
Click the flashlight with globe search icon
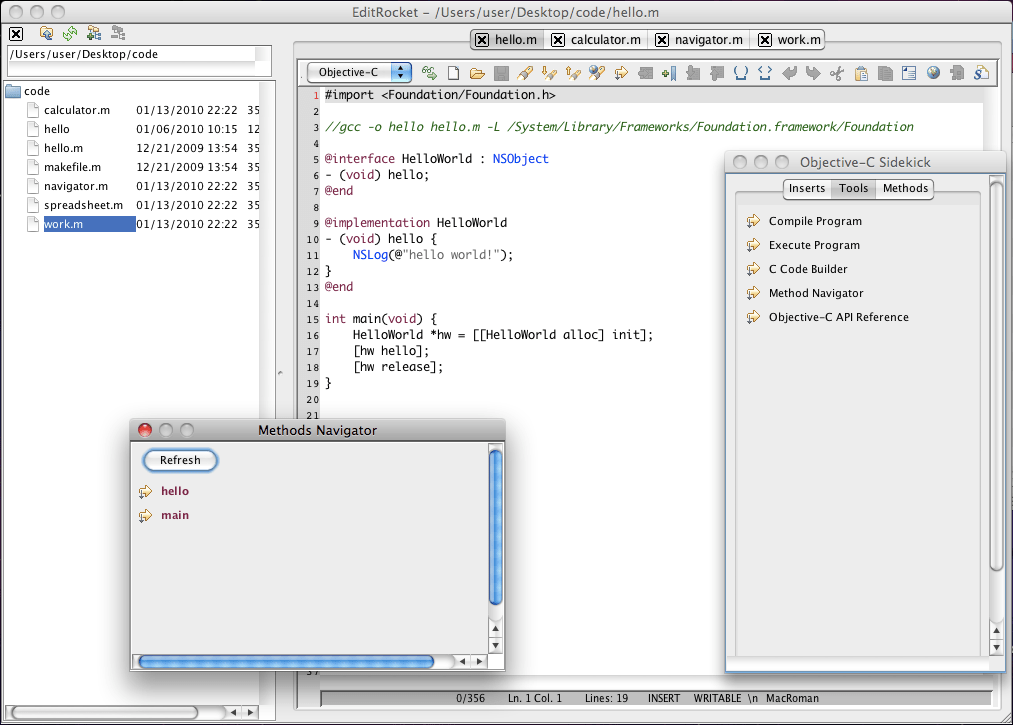tap(597, 73)
